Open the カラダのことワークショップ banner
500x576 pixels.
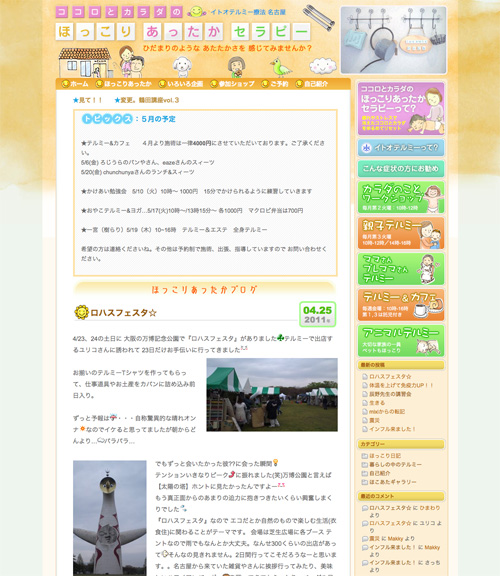coord(401,197)
